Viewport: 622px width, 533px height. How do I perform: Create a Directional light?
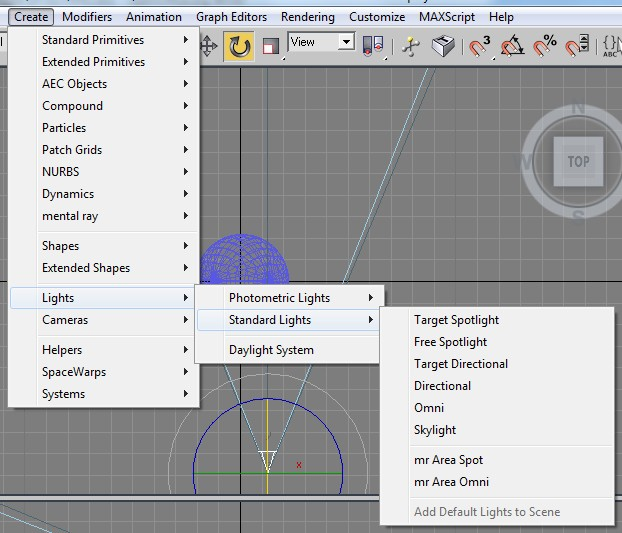497,386
